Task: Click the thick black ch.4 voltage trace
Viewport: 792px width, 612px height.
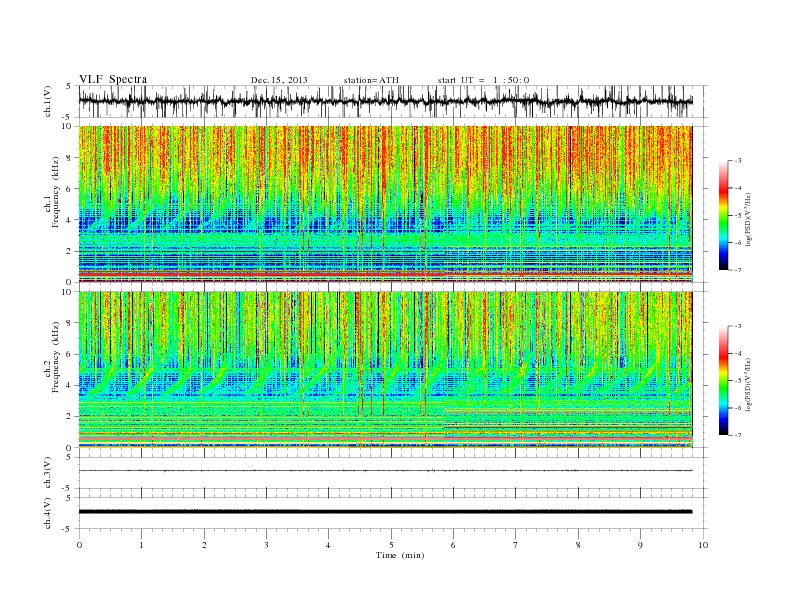Action: coord(385,512)
